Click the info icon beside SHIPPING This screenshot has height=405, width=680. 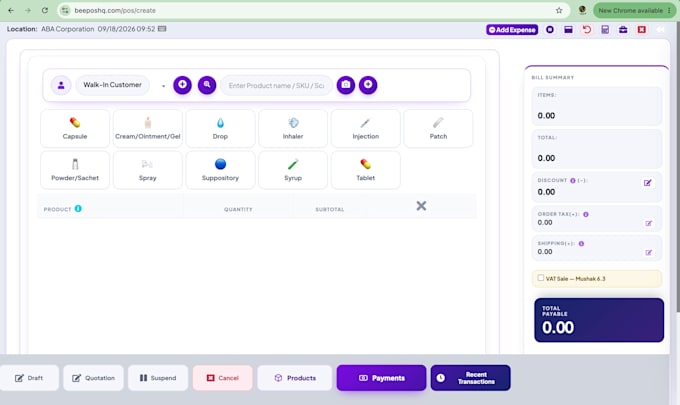581,244
